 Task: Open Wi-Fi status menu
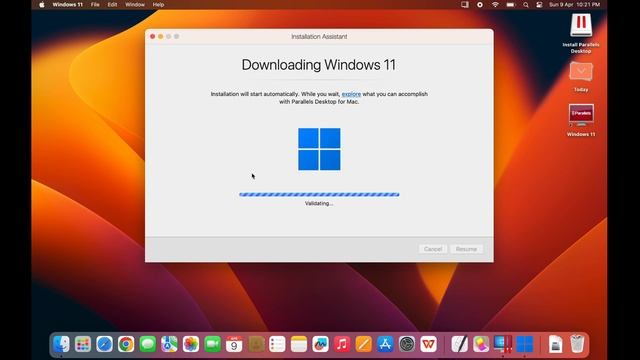[495, 5]
